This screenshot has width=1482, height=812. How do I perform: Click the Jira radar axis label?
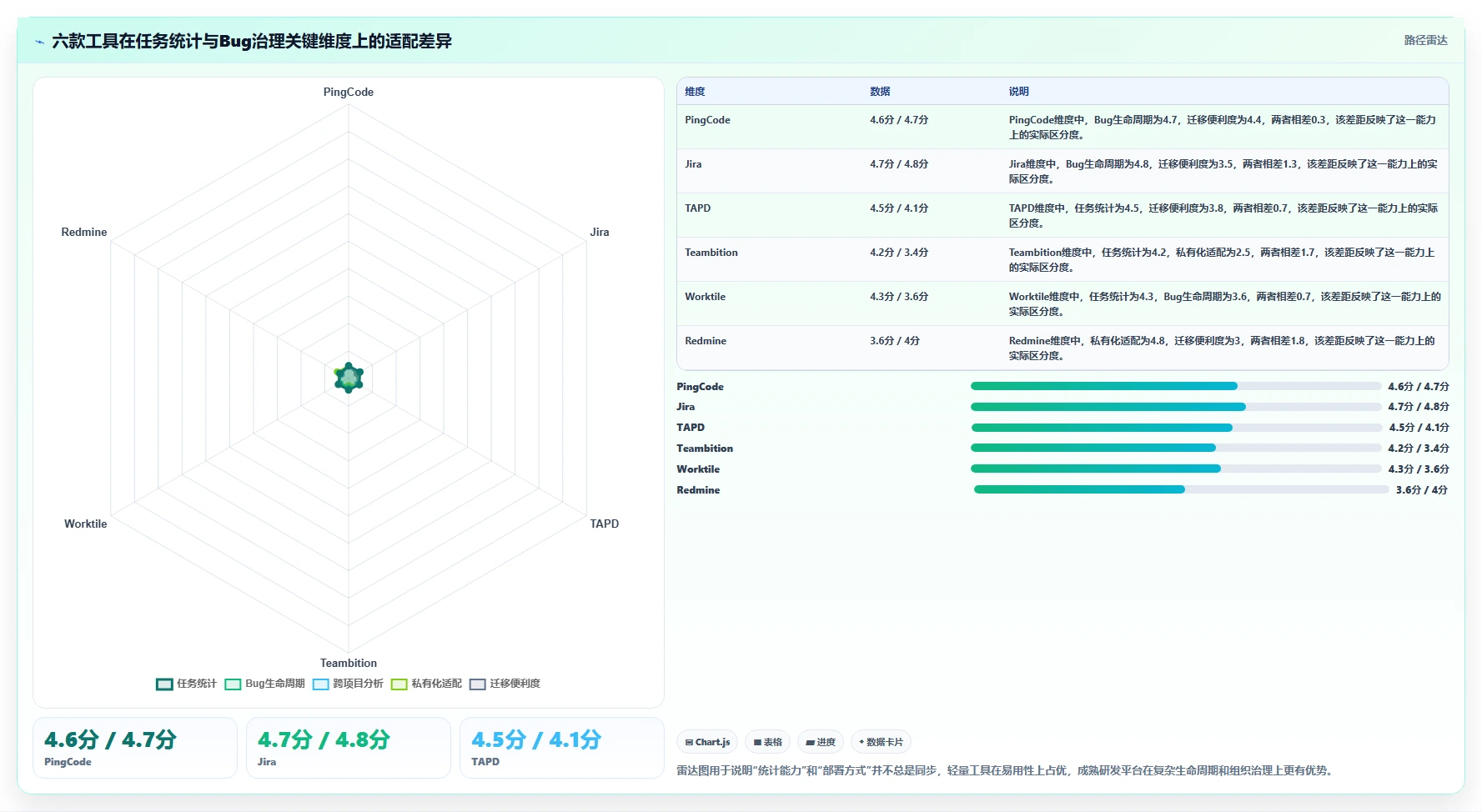tap(600, 232)
